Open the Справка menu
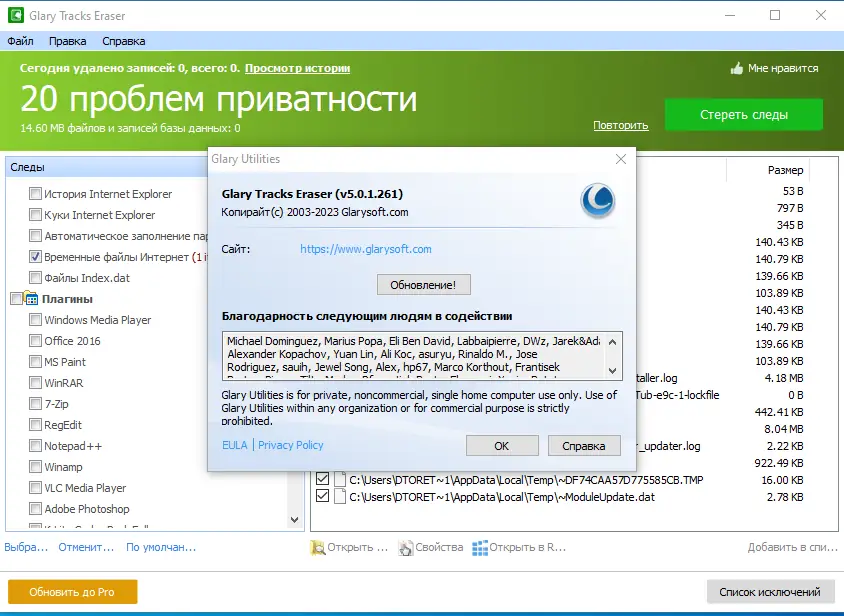This screenshot has width=844, height=616. click(124, 41)
